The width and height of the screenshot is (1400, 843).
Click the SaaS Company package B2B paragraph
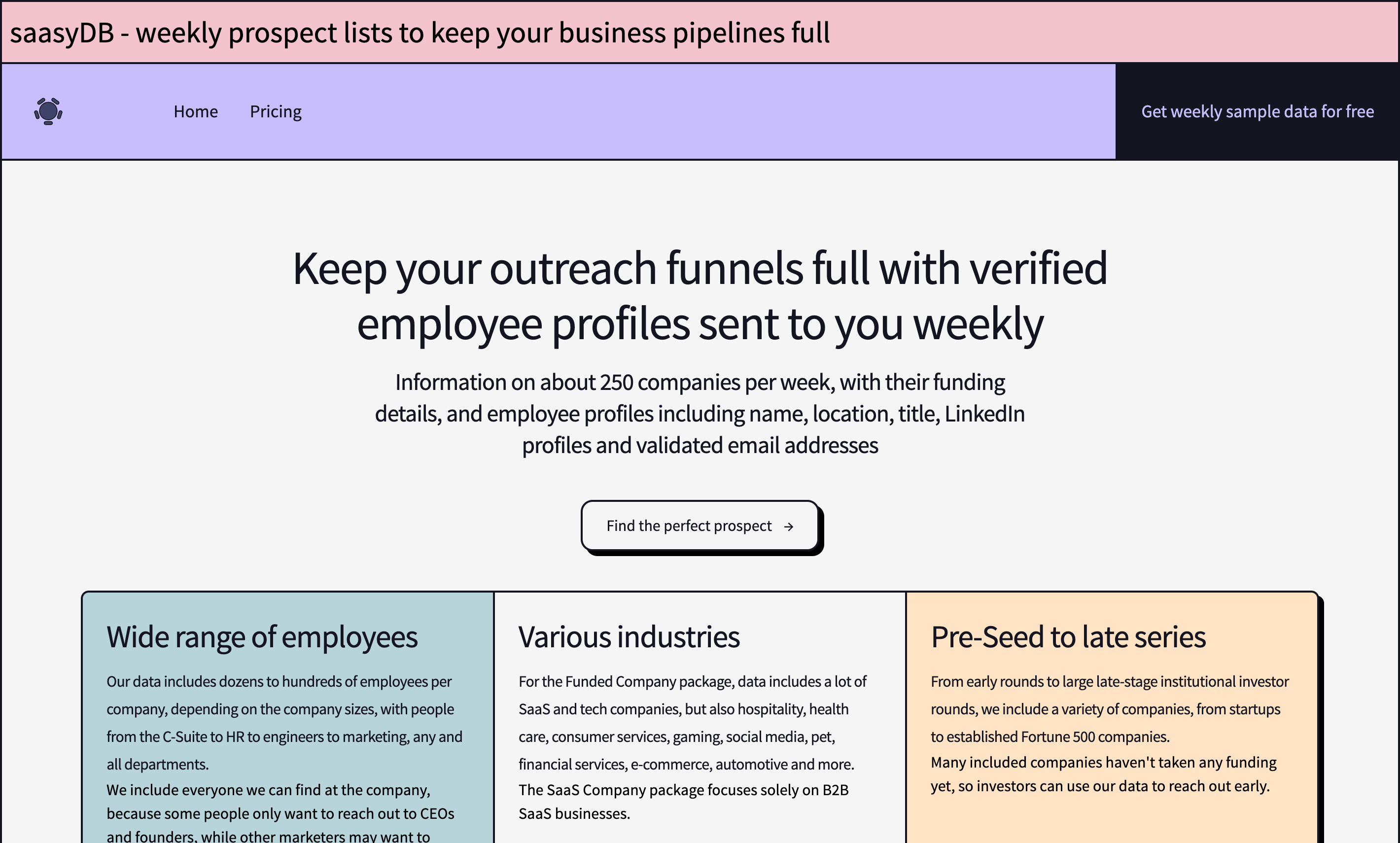[683, 802]
